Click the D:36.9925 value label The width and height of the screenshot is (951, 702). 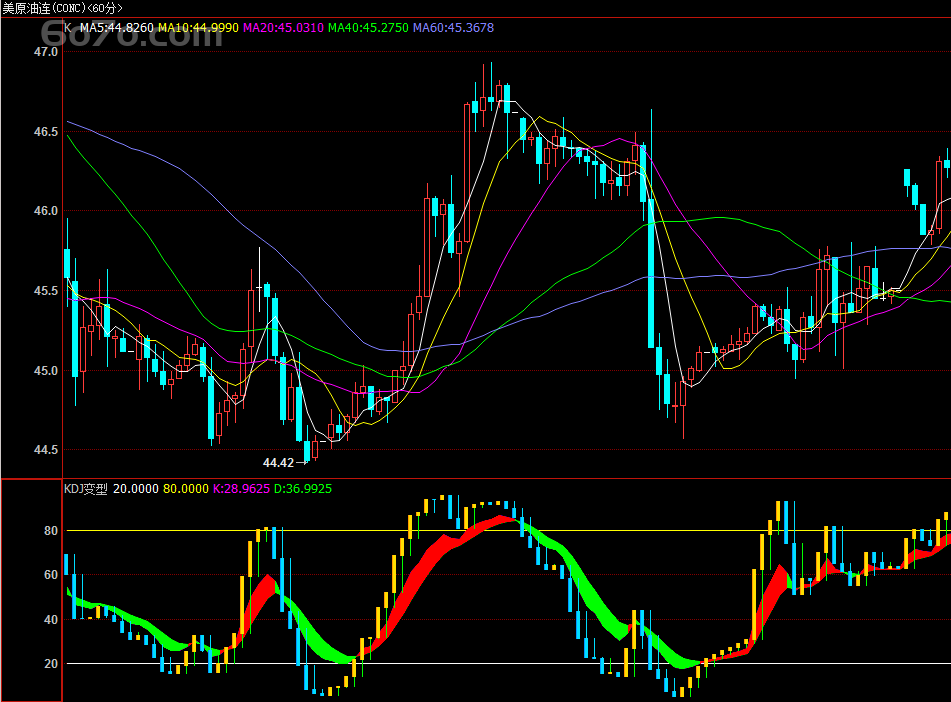click(x=303, y=489)
